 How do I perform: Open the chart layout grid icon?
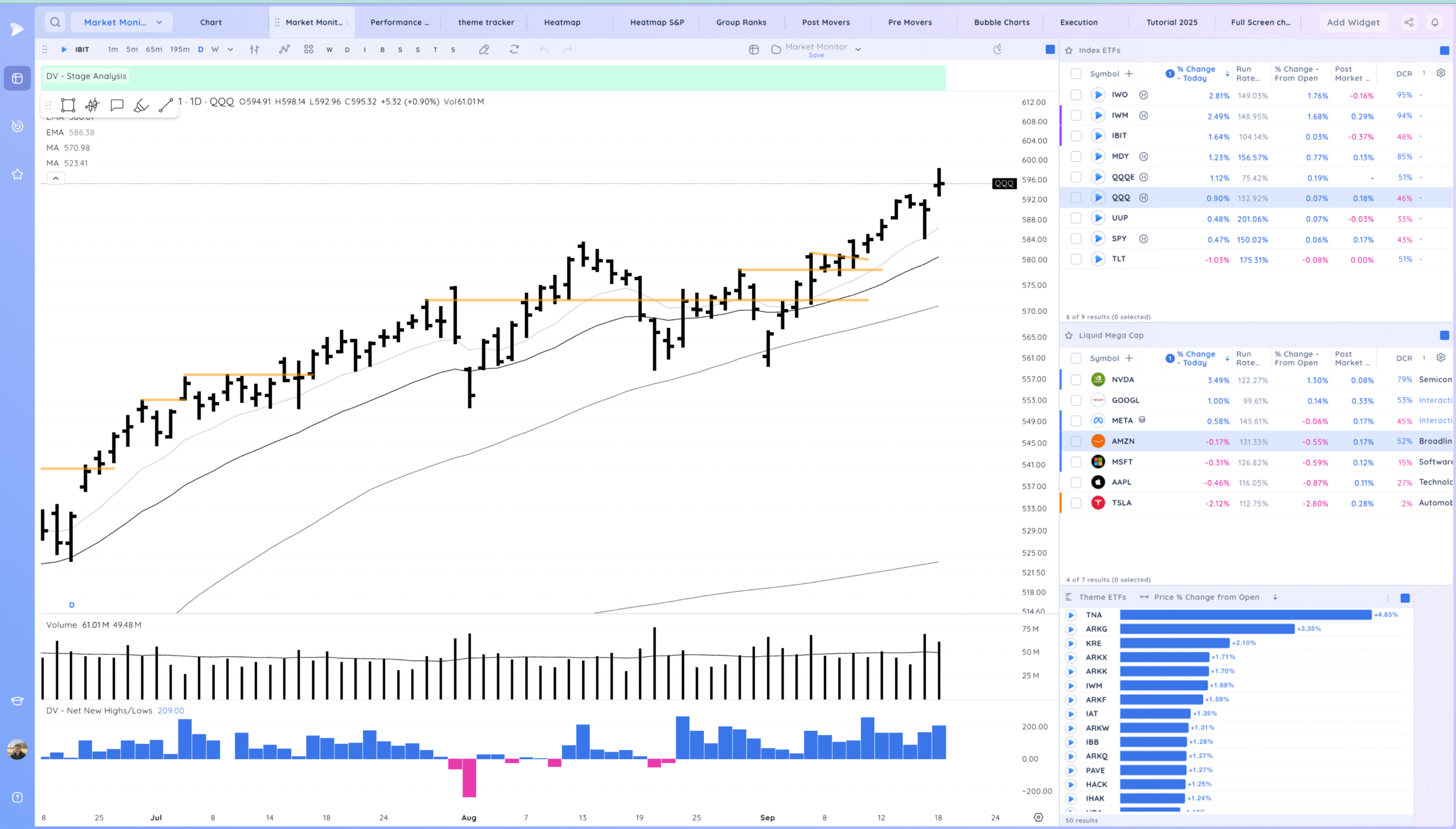pos(309,49)
